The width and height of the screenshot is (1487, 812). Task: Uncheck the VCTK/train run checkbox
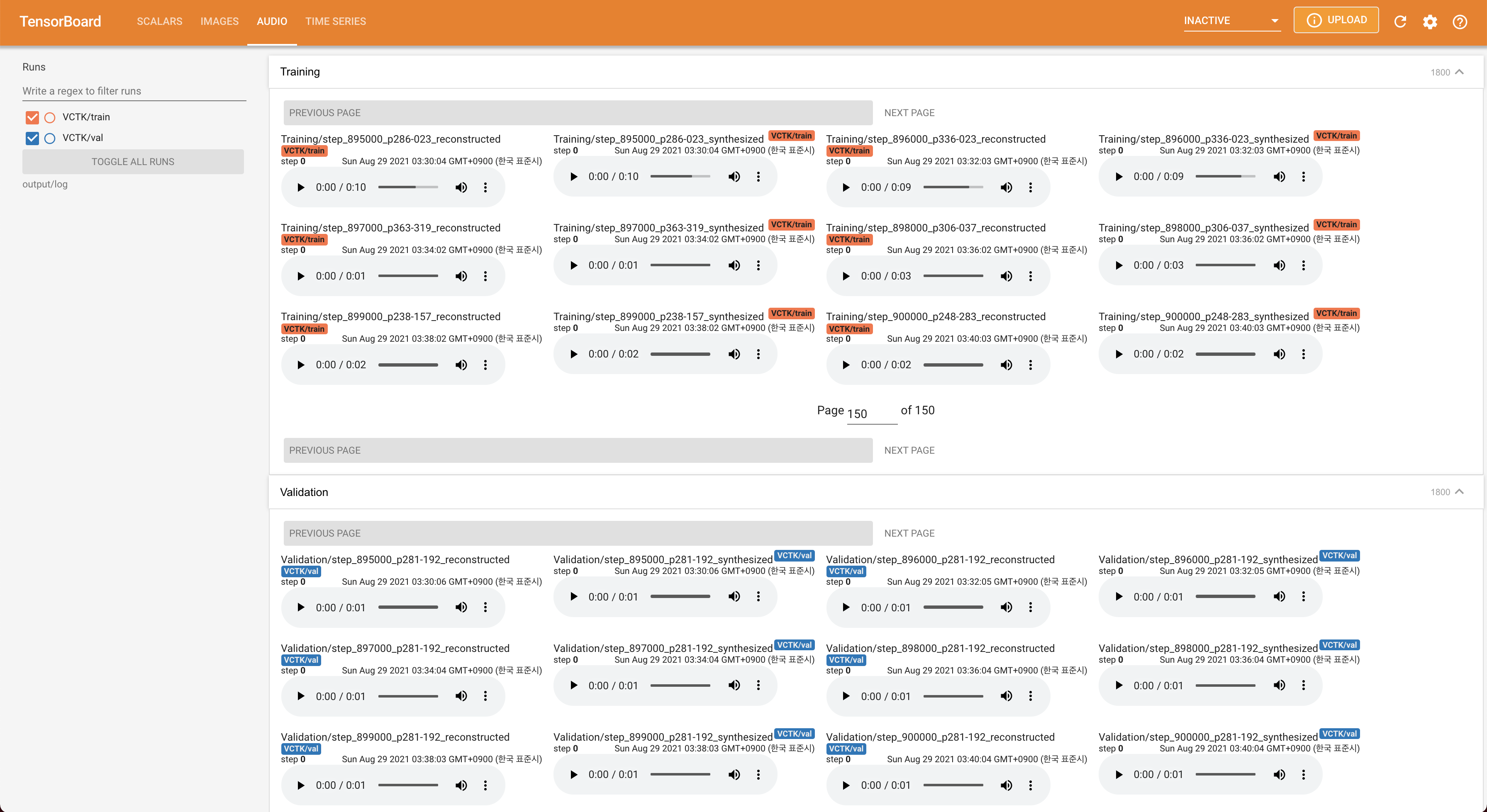coord(32,117)
